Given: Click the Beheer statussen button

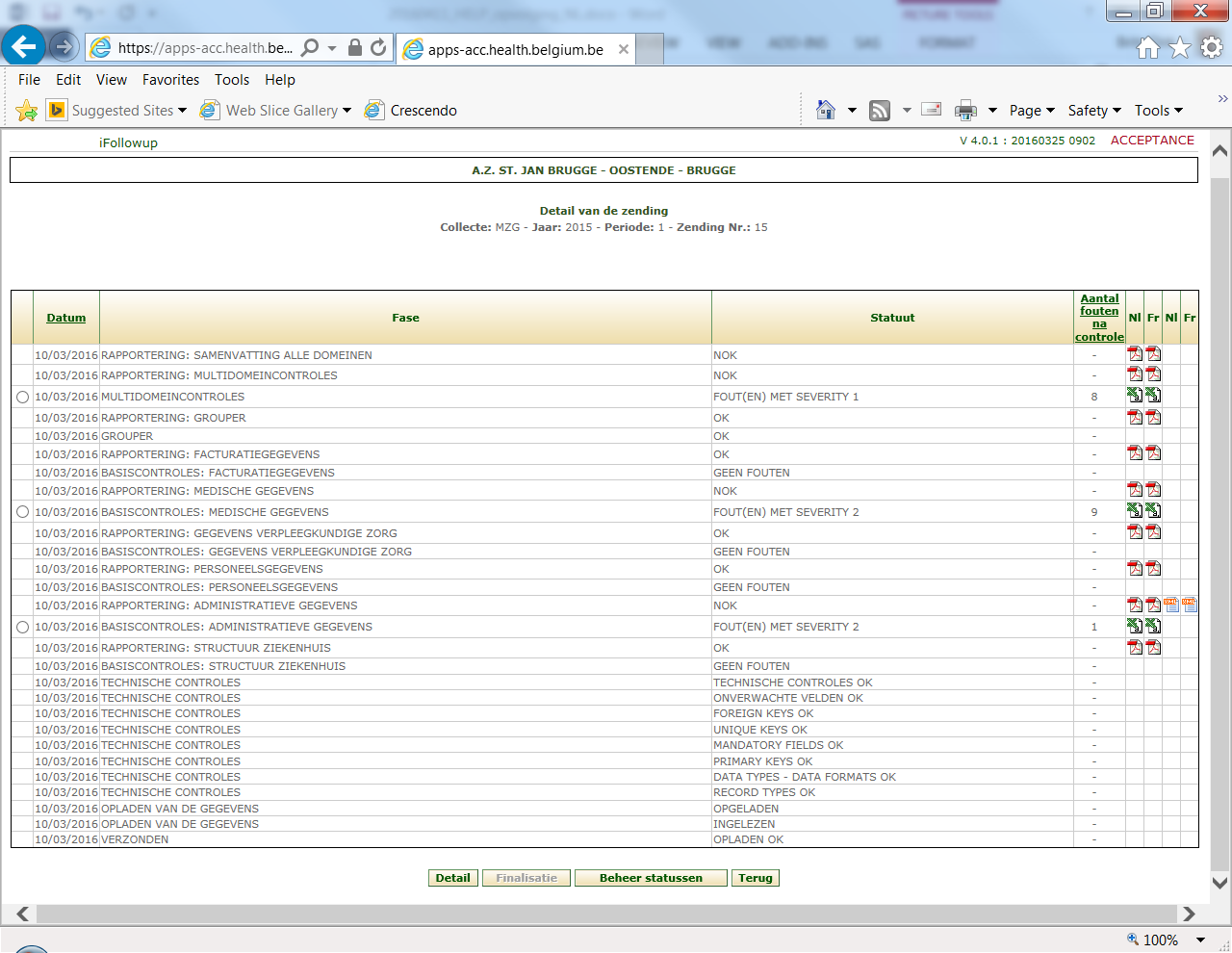Looking at the screenshot, I should (x=651, y=878).
